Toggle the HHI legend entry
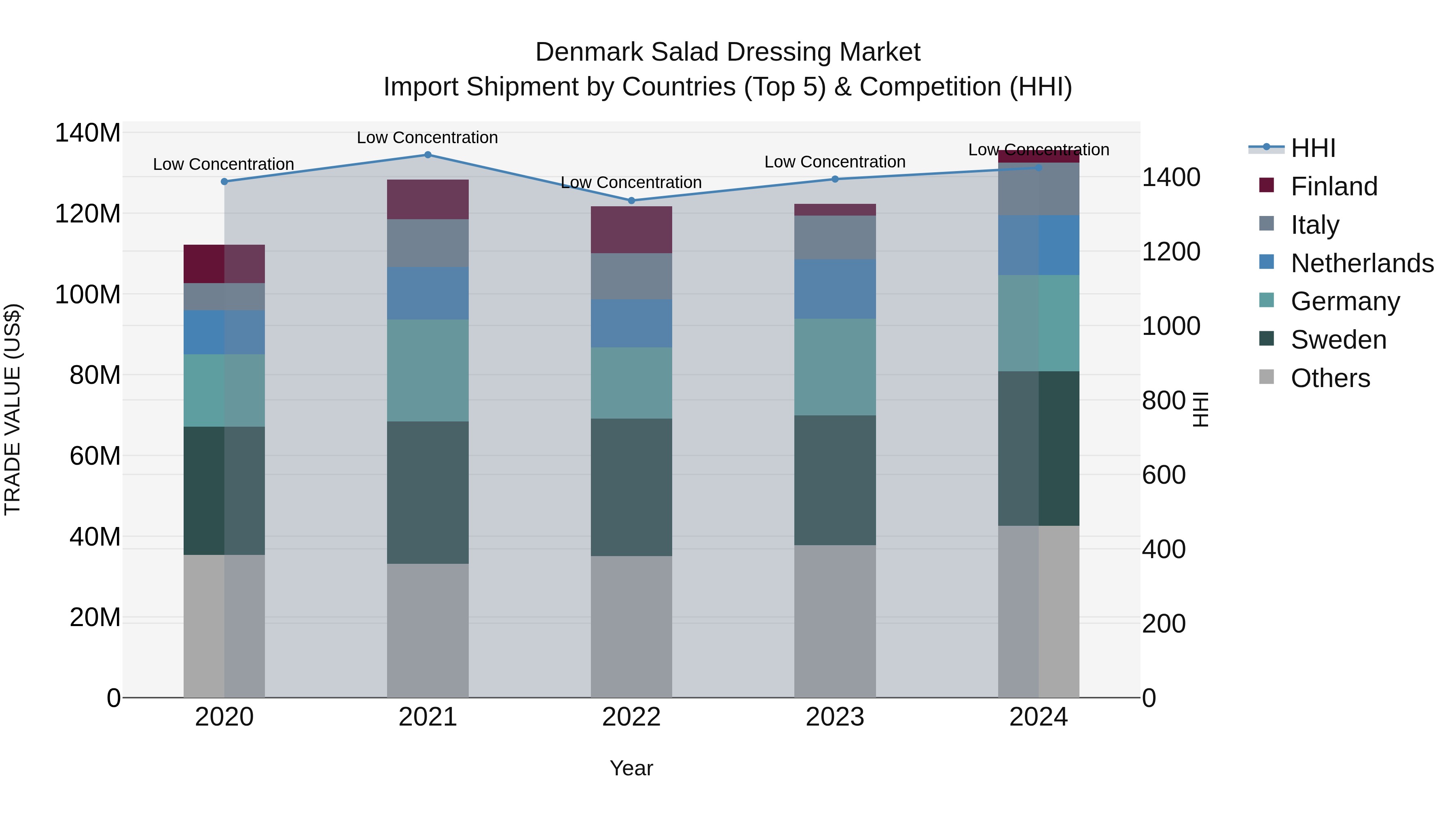Image resolution: width=1456 pixels, height=819 pixels. tap(1292, 148)
